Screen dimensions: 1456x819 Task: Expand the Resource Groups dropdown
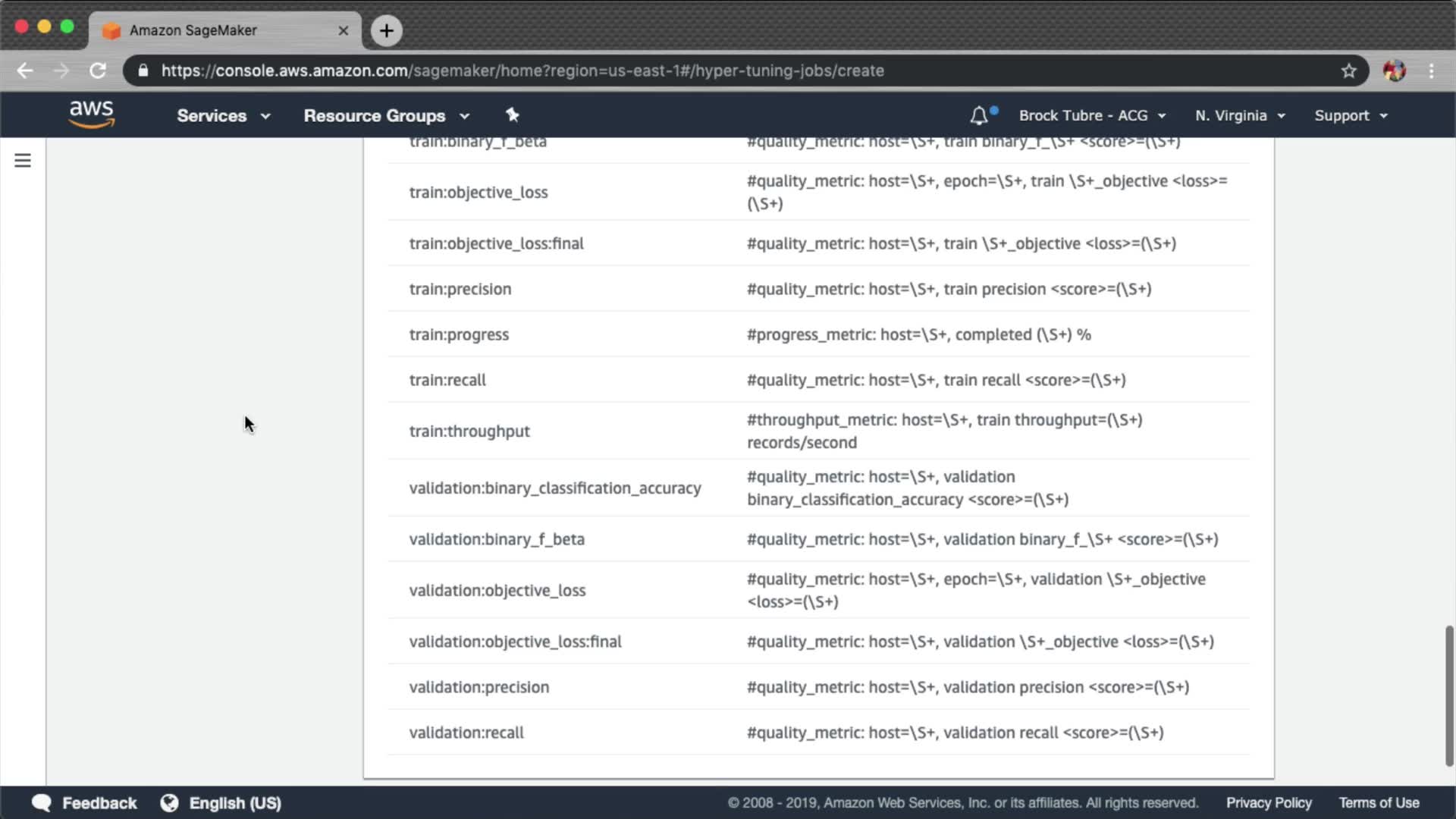386,115
